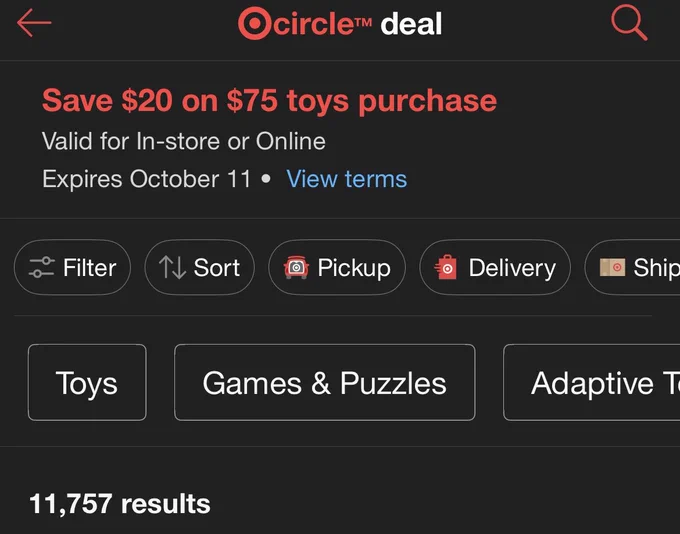Click the Filter sliders icon
The image size is (680, 534).
pos(42,267)
